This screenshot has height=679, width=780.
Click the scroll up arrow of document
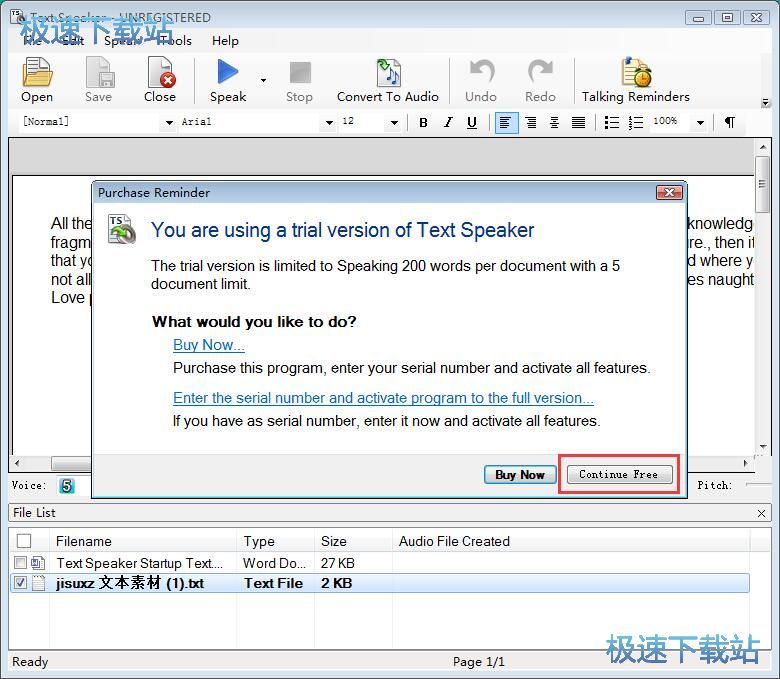pyautogui.click(x=762, y=147)
